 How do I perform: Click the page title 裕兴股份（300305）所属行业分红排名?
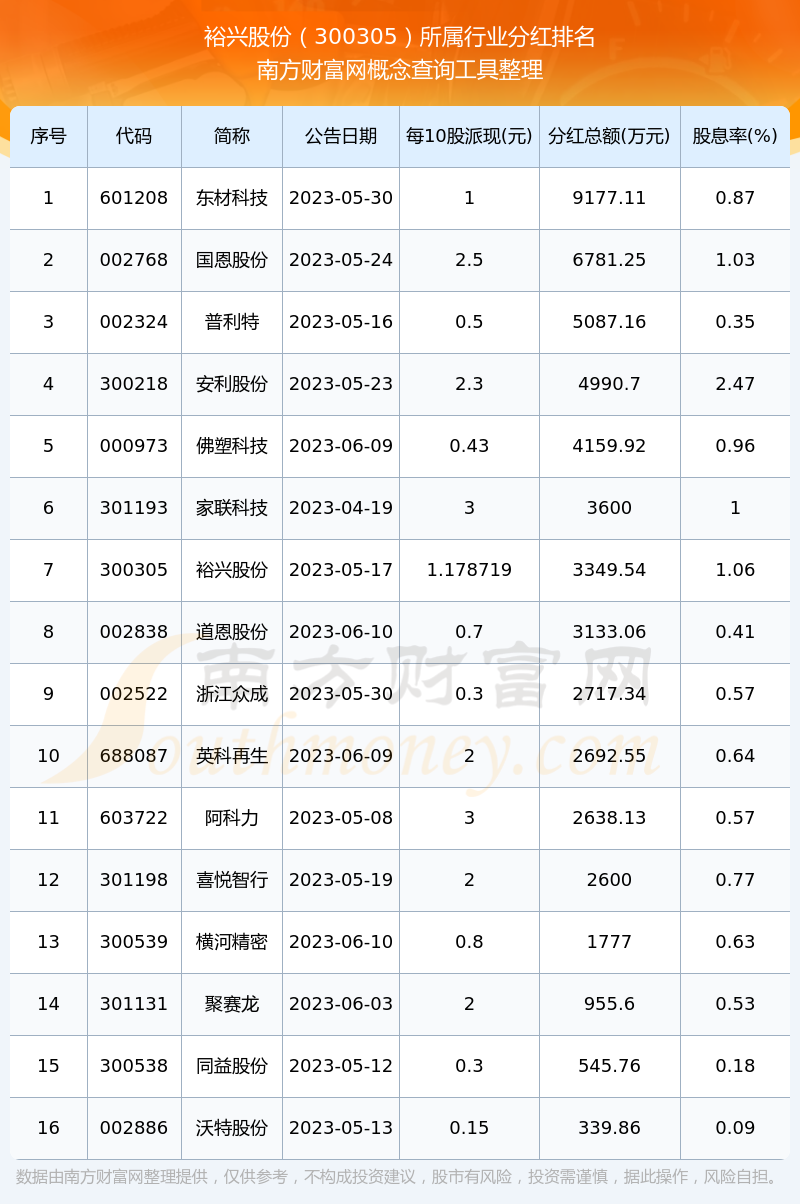(x=400, y=38)
